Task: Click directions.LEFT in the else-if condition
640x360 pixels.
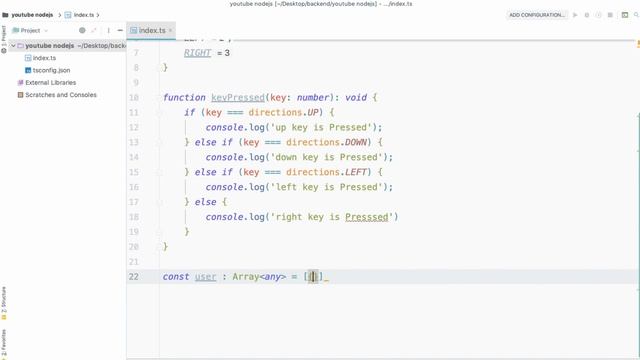Action: [326, 172]
